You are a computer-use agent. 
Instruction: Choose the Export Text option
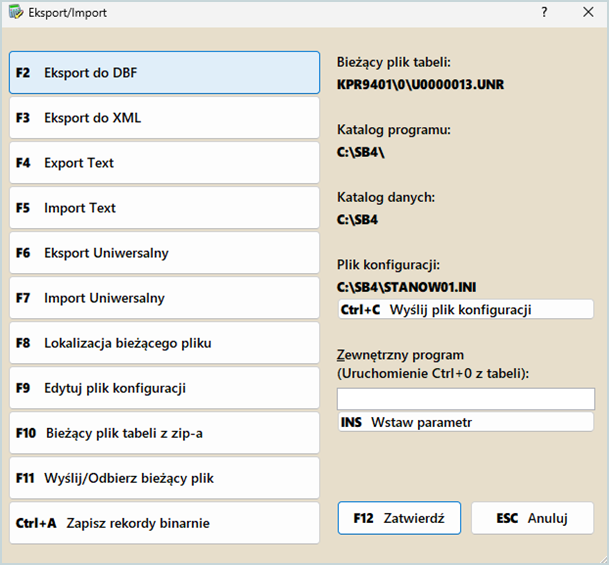click(x=164, y=163)
